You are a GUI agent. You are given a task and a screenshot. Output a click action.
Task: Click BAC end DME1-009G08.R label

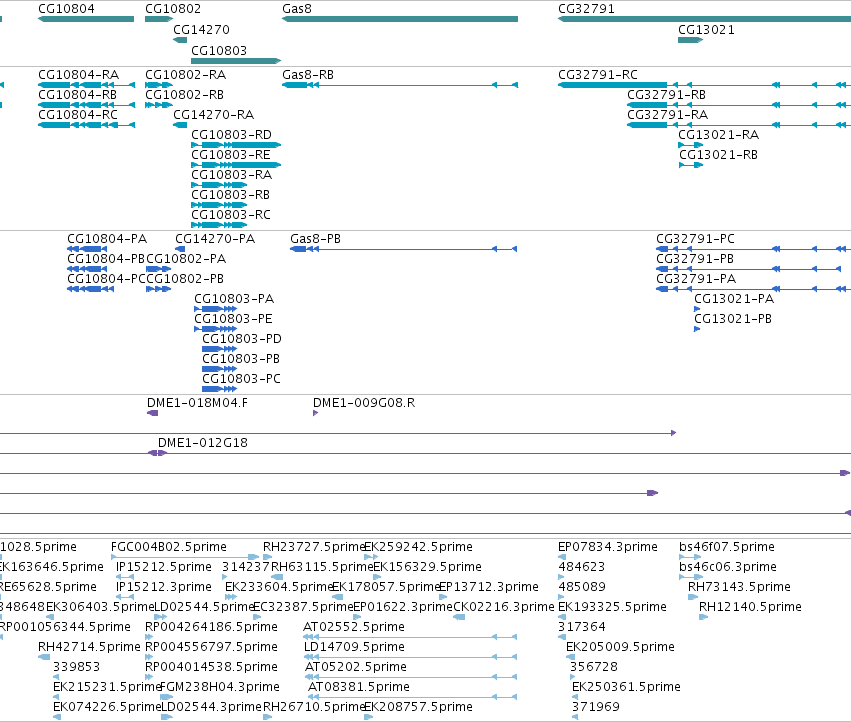(x=364, y=403)
